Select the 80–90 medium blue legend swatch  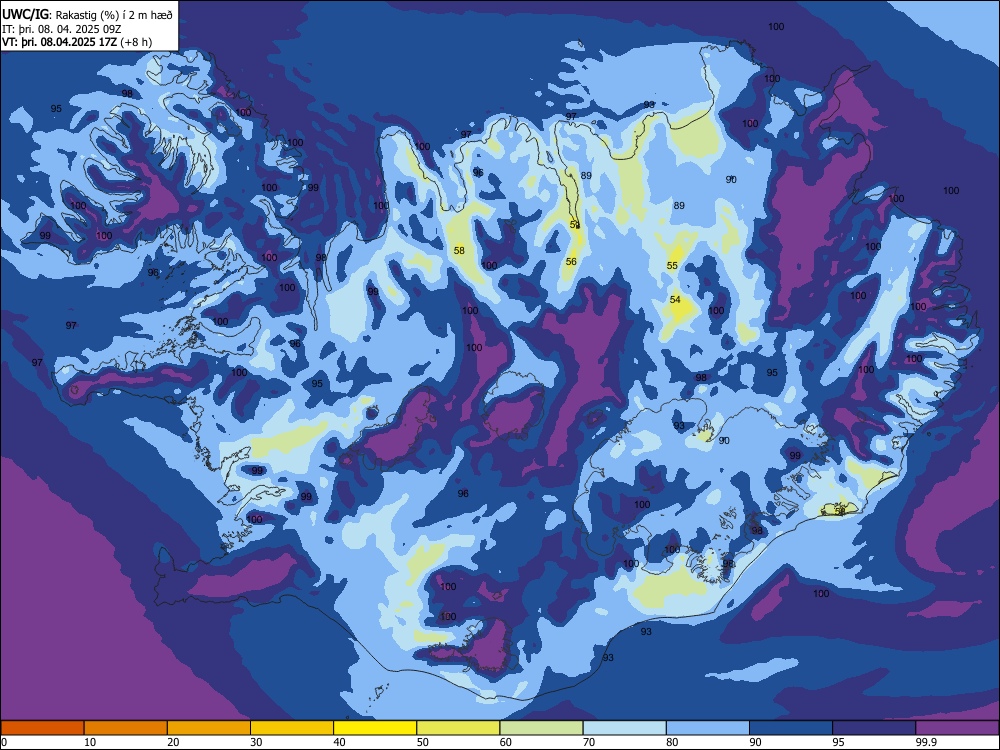pyautogui.click(x=708, y=728)
